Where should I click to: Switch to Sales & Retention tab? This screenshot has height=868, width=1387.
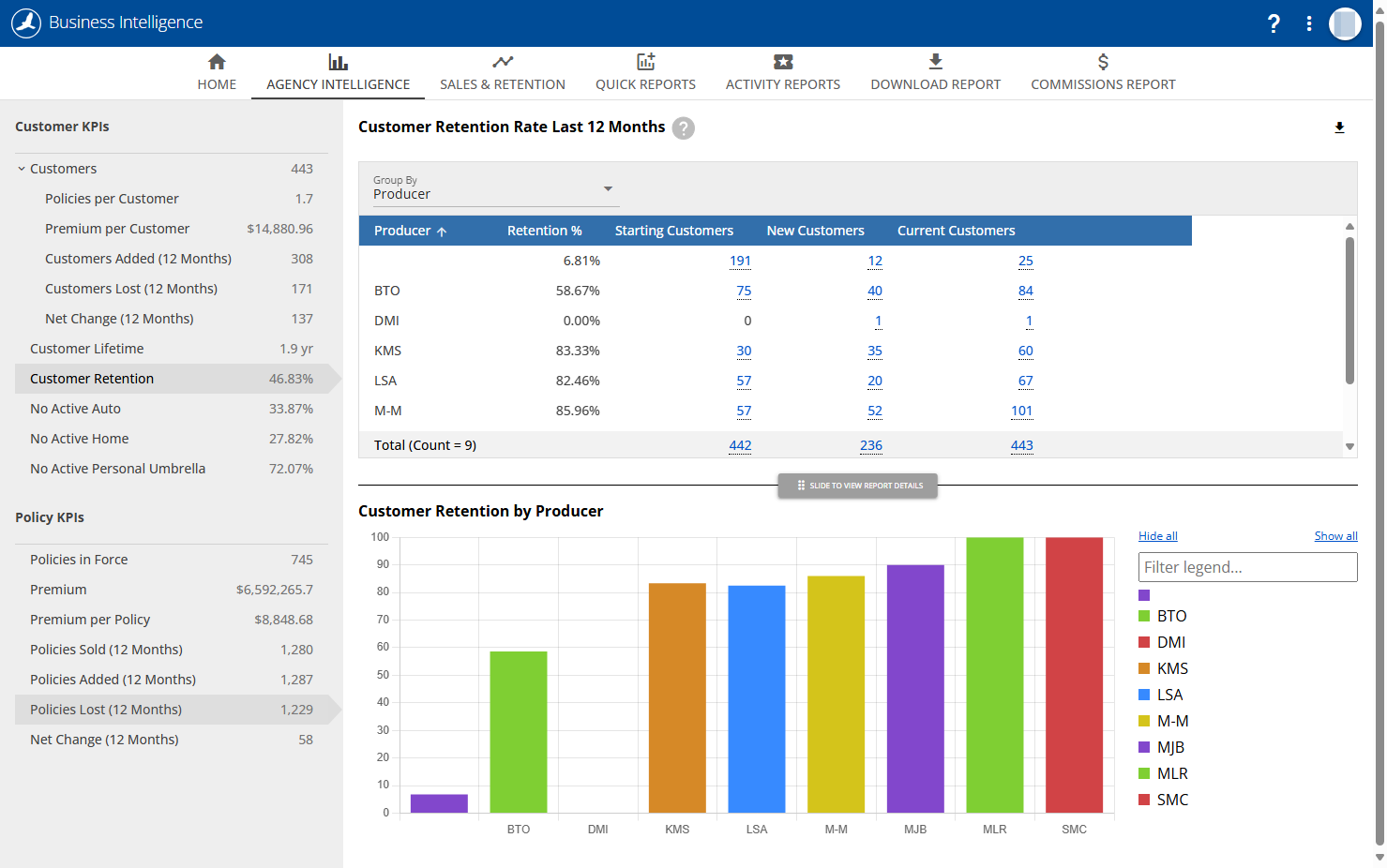[503, 73]
